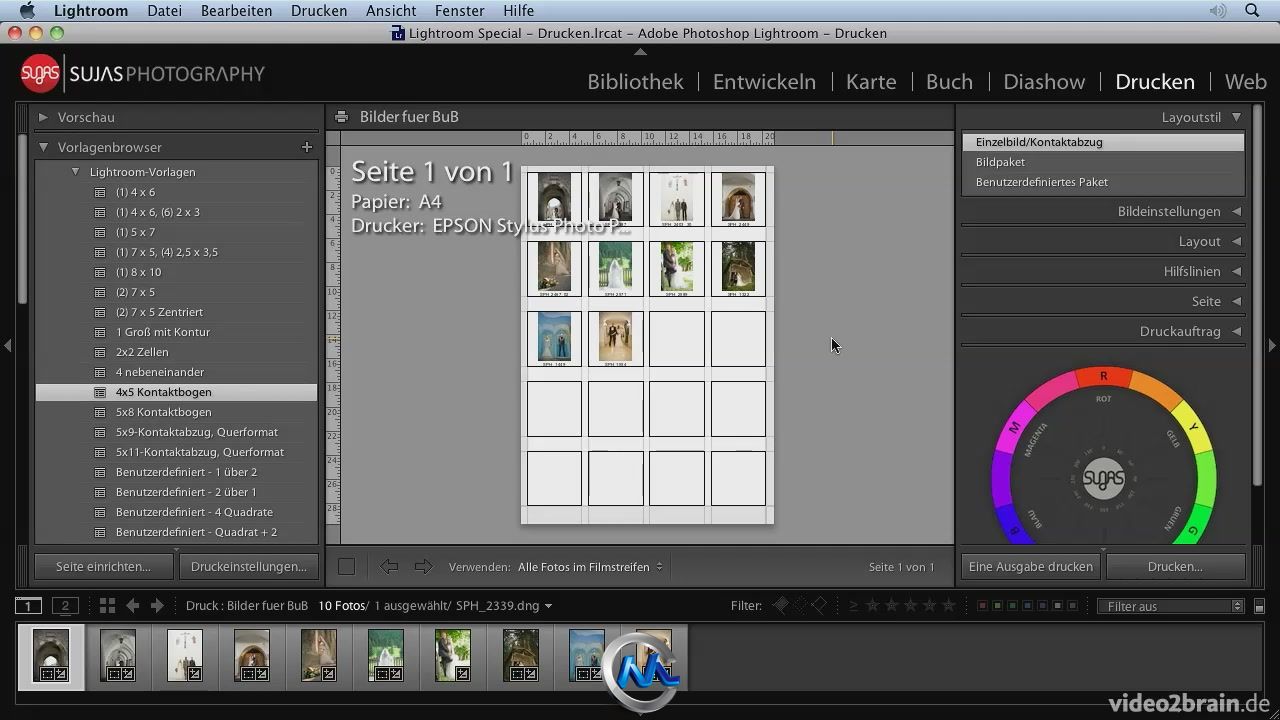Image resolution: width=1280 pixels, height=720 pixels.
Task: Select main window display button 1
Action: tap(29, 606)
